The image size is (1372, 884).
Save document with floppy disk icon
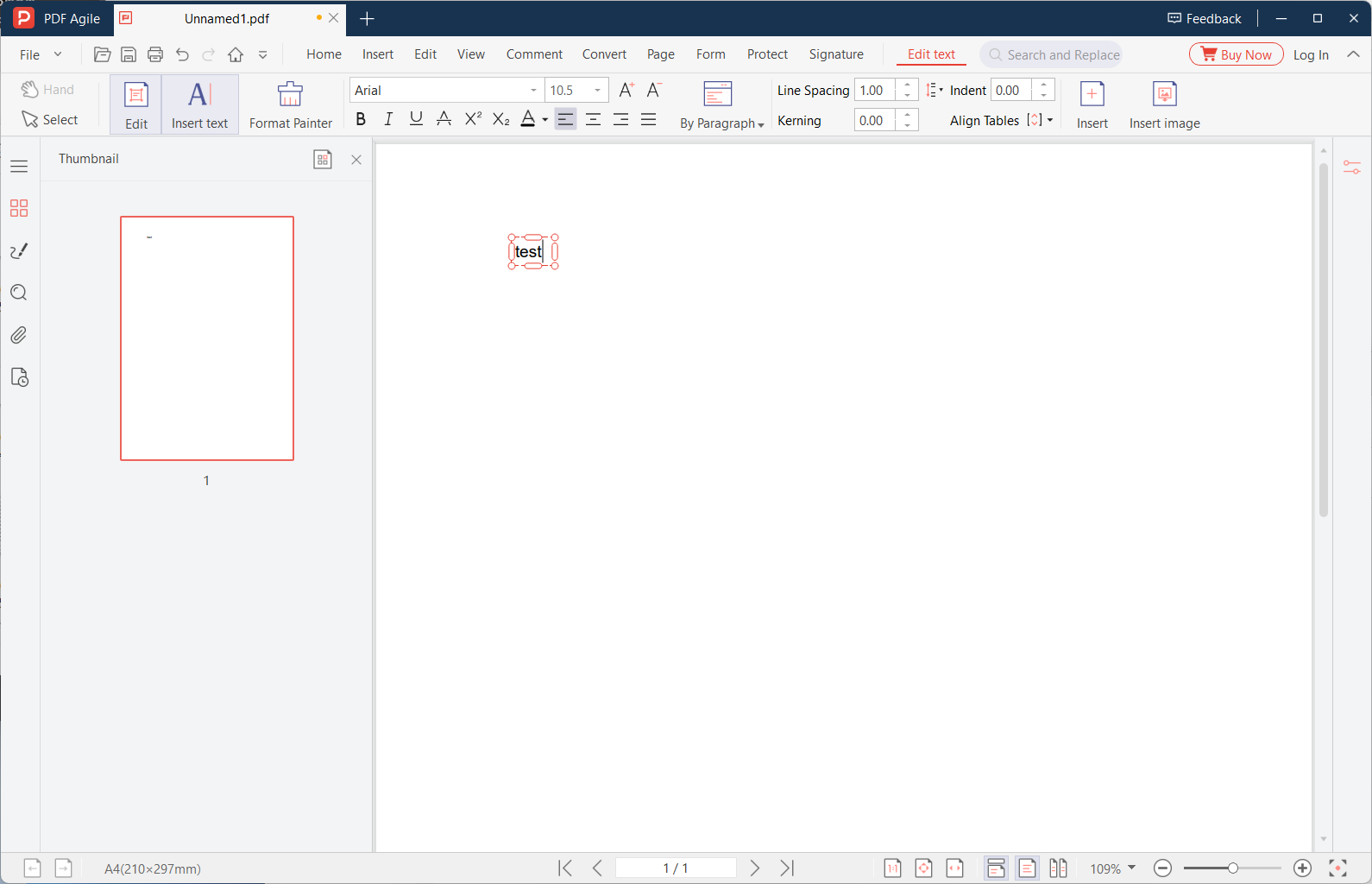[x=129, y=54]
